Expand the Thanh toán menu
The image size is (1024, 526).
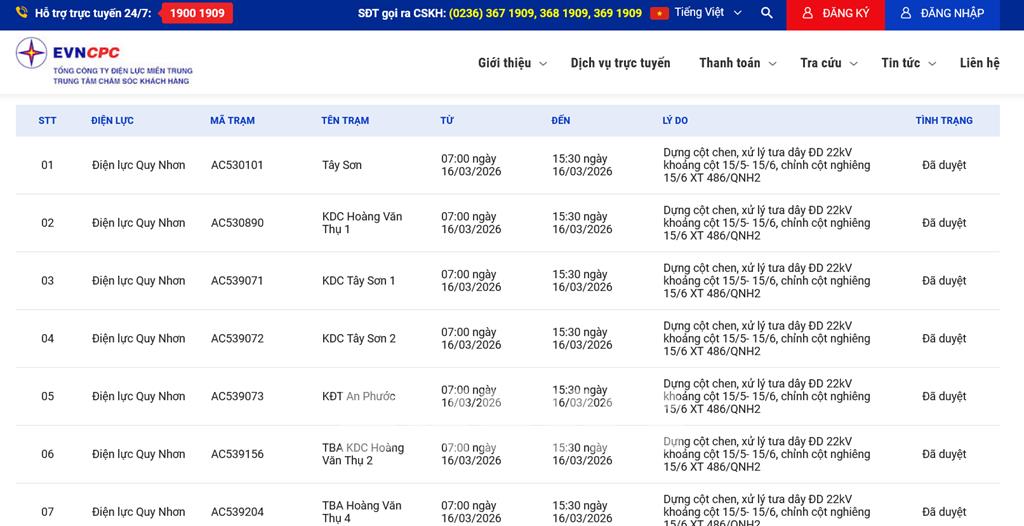pos(737,63)
